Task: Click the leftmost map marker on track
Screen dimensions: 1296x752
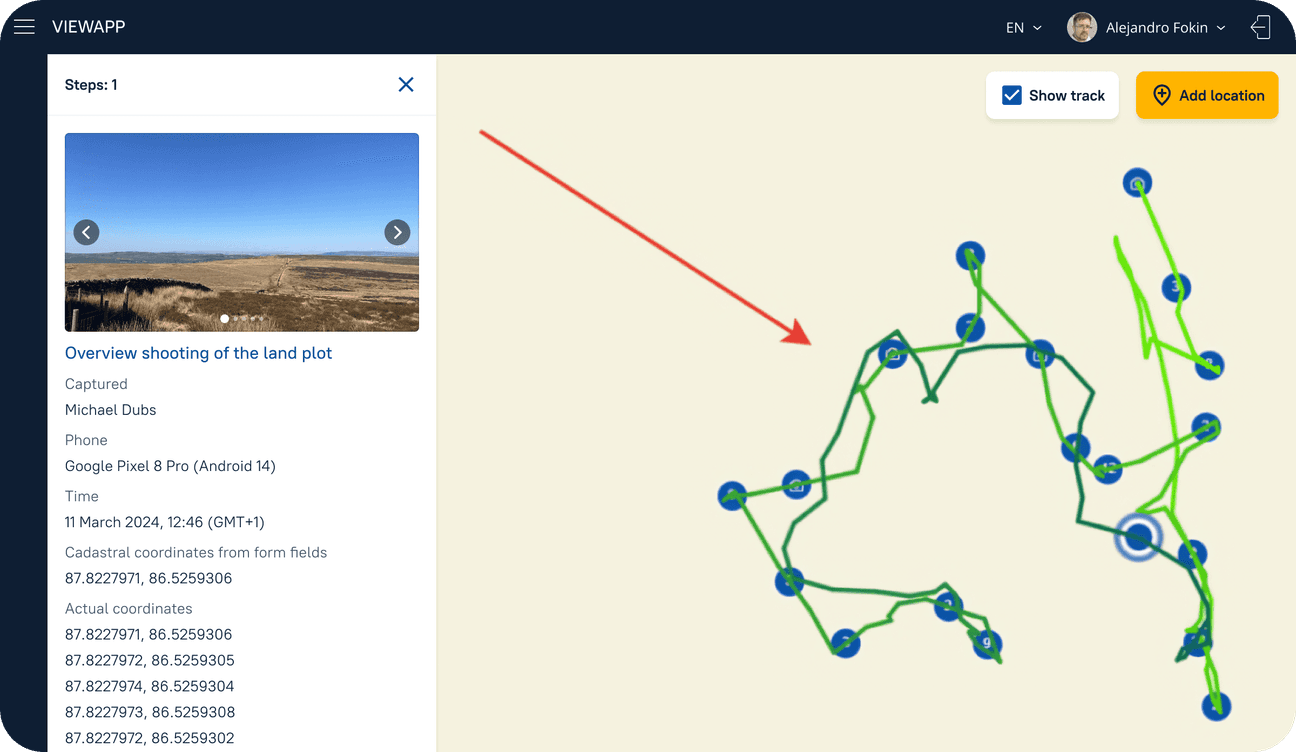Action: (x=732, y=496)
